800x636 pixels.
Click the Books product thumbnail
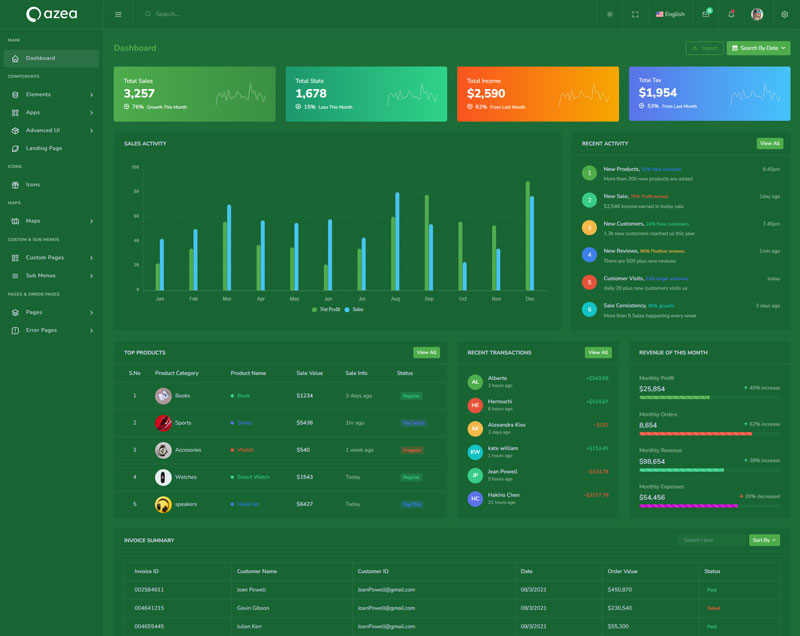click(x=163, y=396)
